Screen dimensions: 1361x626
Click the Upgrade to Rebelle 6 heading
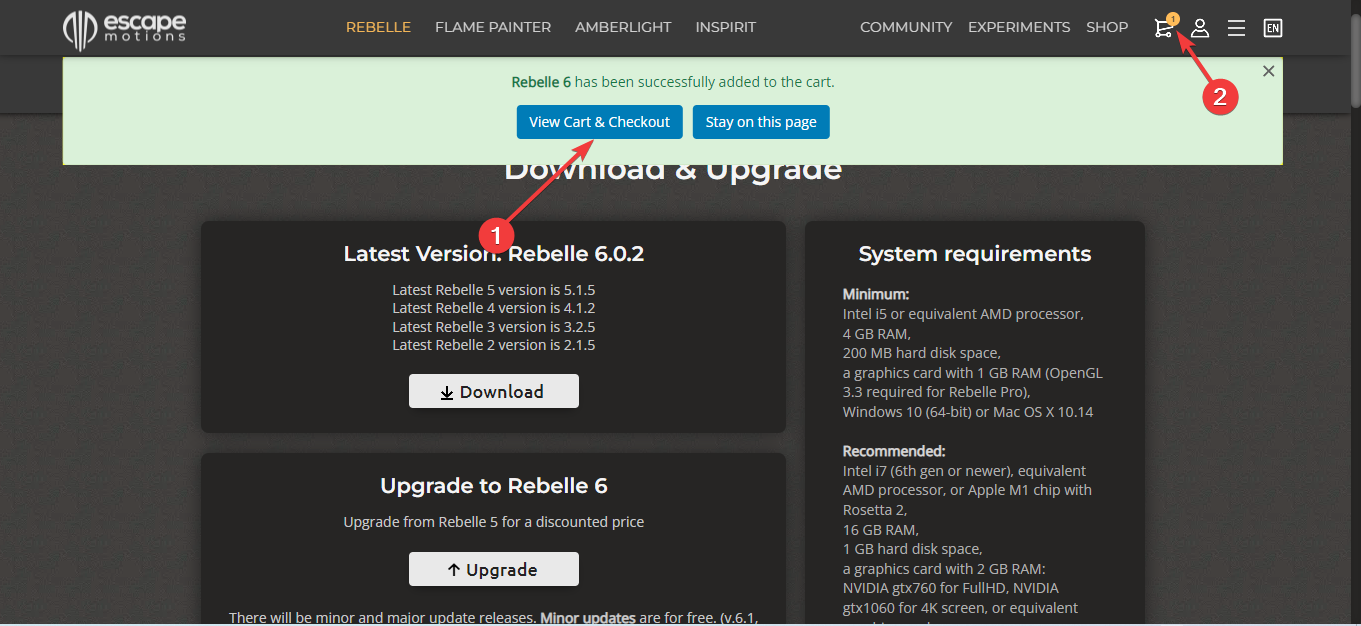[x=494, y=486]
